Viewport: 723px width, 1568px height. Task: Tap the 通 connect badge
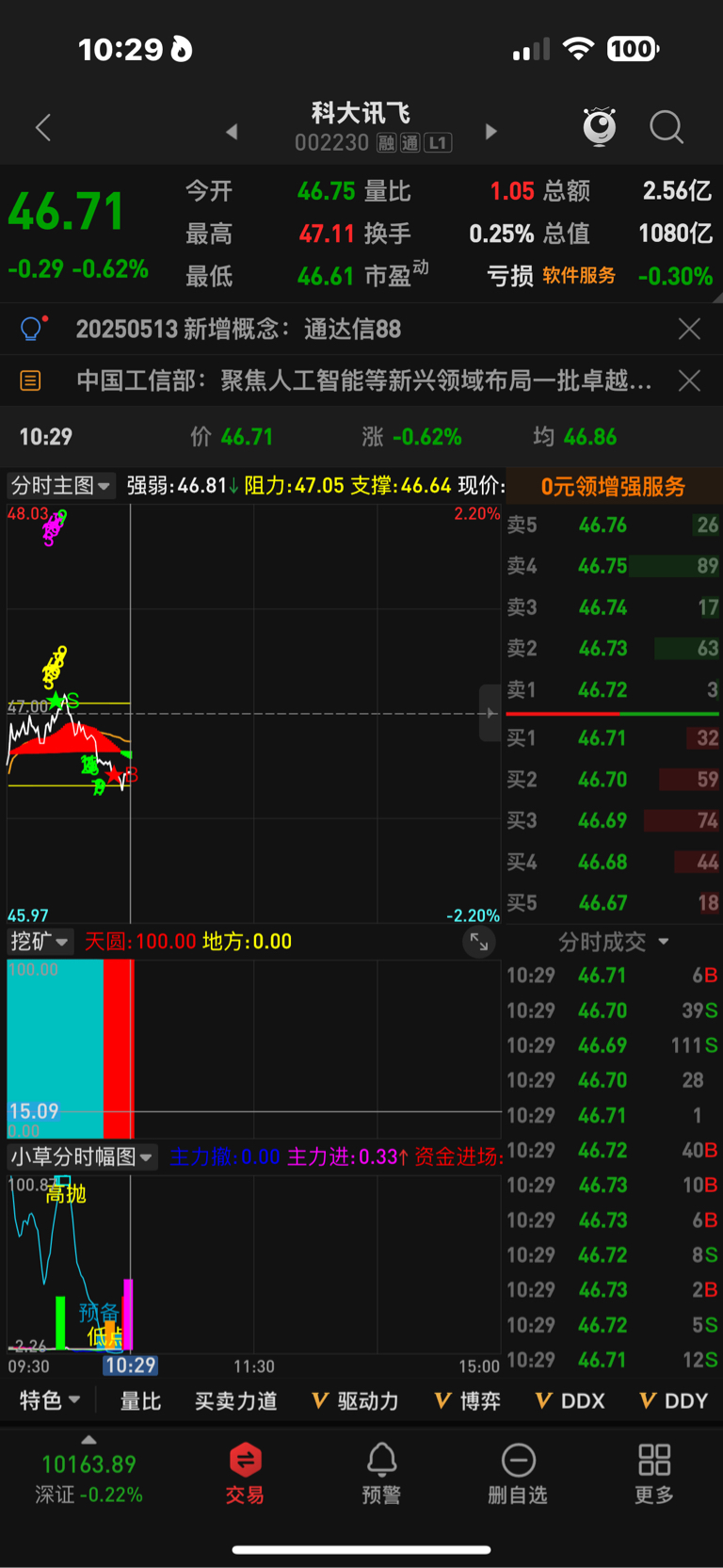(410, 143)
